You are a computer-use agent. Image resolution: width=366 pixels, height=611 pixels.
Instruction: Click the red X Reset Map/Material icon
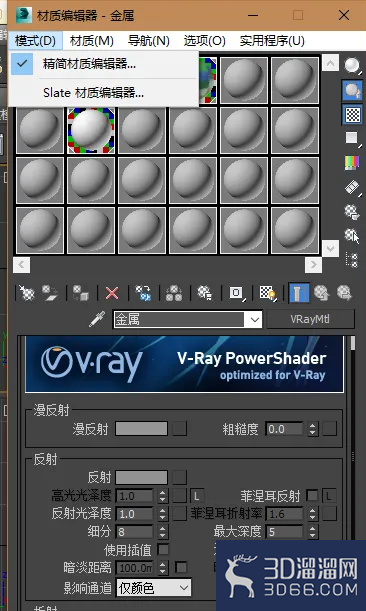[x=112, y=293]
